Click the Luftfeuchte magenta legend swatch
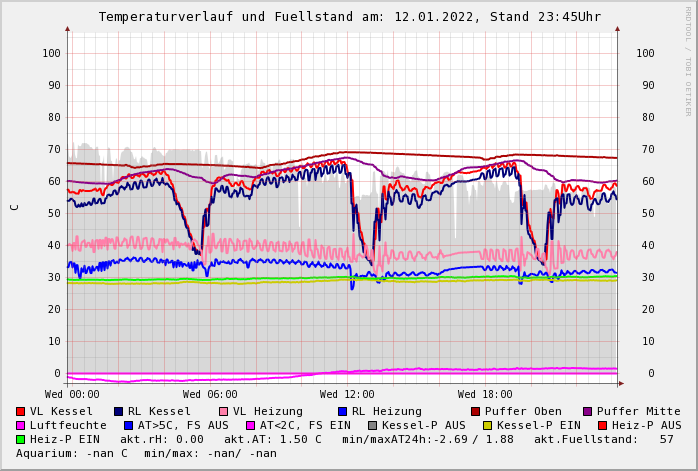Image resolution: width=698 pixels, height=471 pixels. 20,426
